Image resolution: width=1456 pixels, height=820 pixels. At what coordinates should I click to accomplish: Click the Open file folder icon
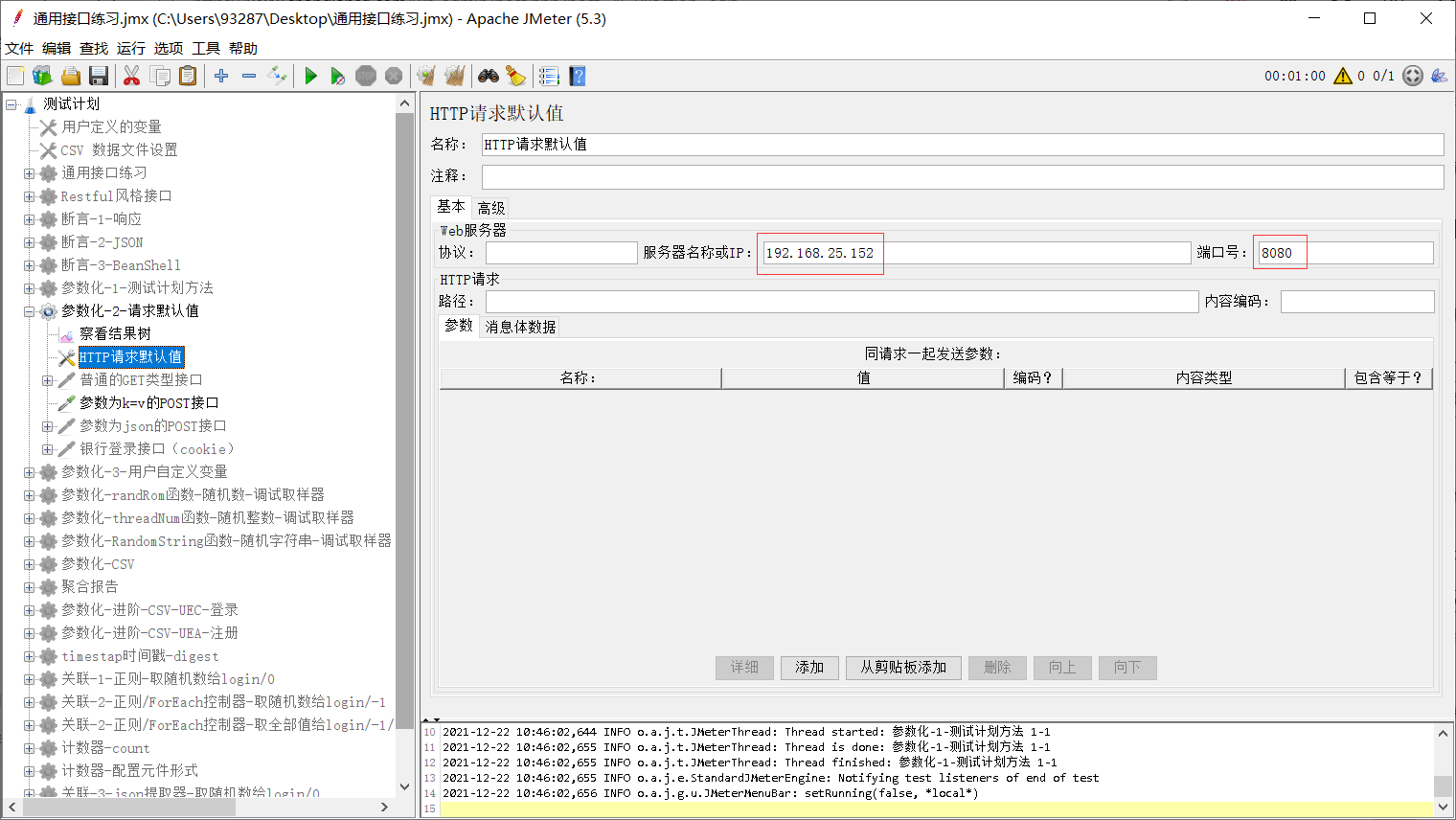(x=71, y=76)
